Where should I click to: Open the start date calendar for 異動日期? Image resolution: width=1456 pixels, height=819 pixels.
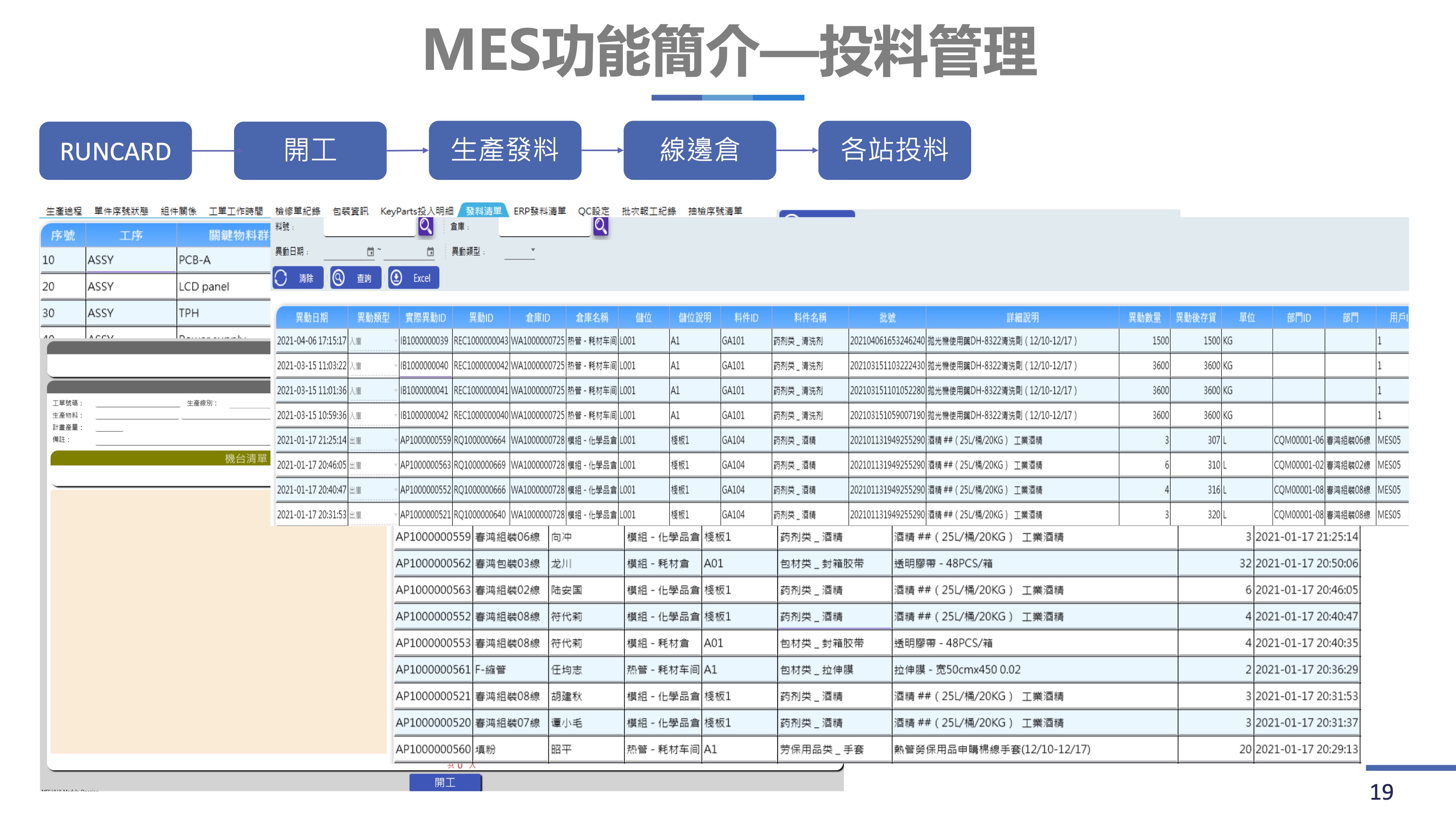click(x=370, y=252)
